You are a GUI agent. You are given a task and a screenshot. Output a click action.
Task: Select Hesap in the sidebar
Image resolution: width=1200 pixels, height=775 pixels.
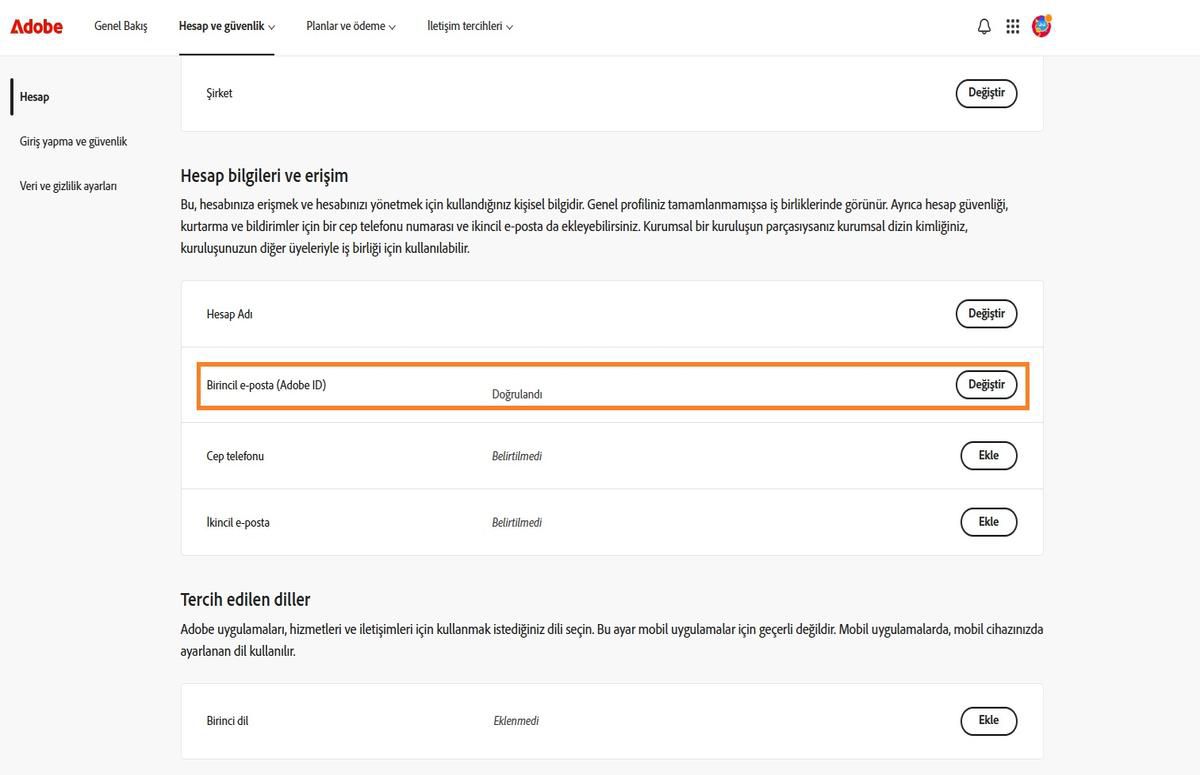pyautogui.click(x=34, y=96)
